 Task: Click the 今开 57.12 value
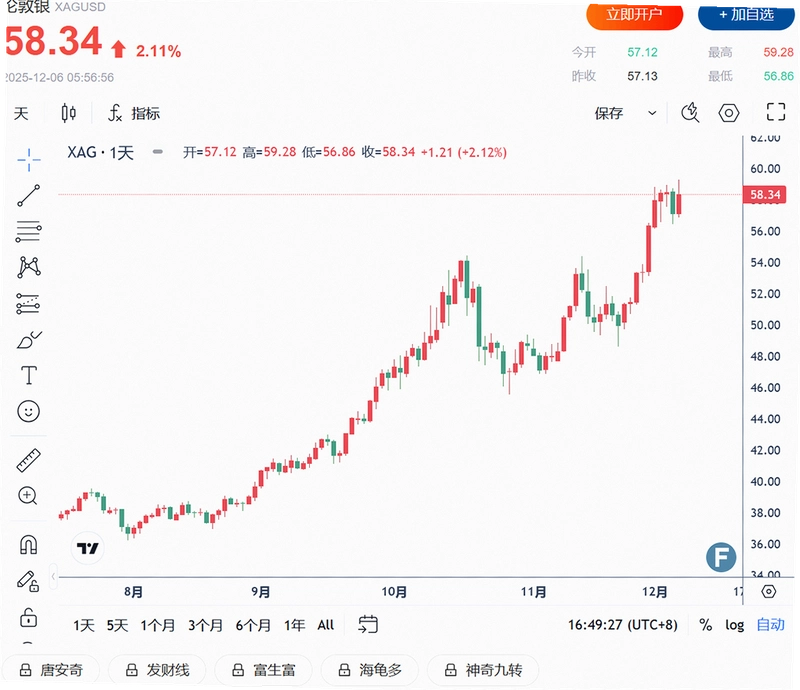click(642, 52)
